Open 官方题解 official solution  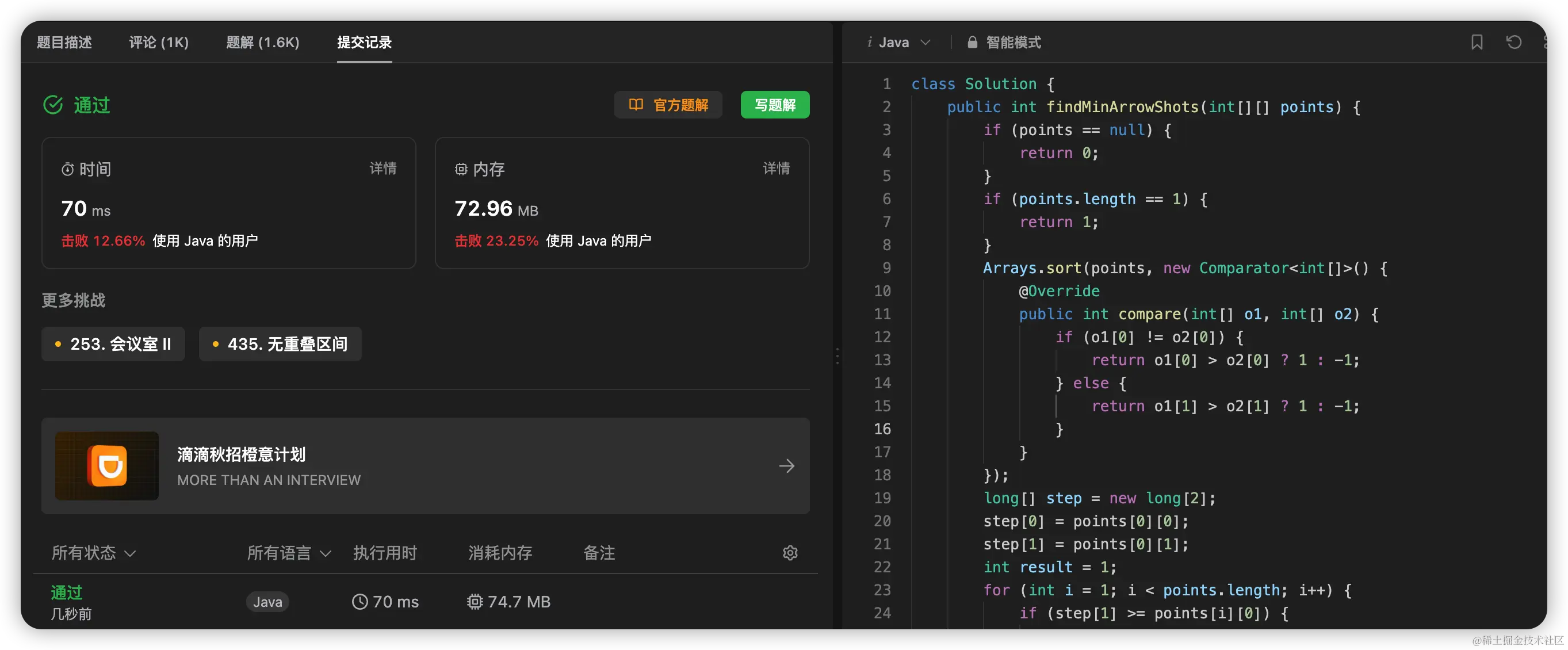pos(668,105)
